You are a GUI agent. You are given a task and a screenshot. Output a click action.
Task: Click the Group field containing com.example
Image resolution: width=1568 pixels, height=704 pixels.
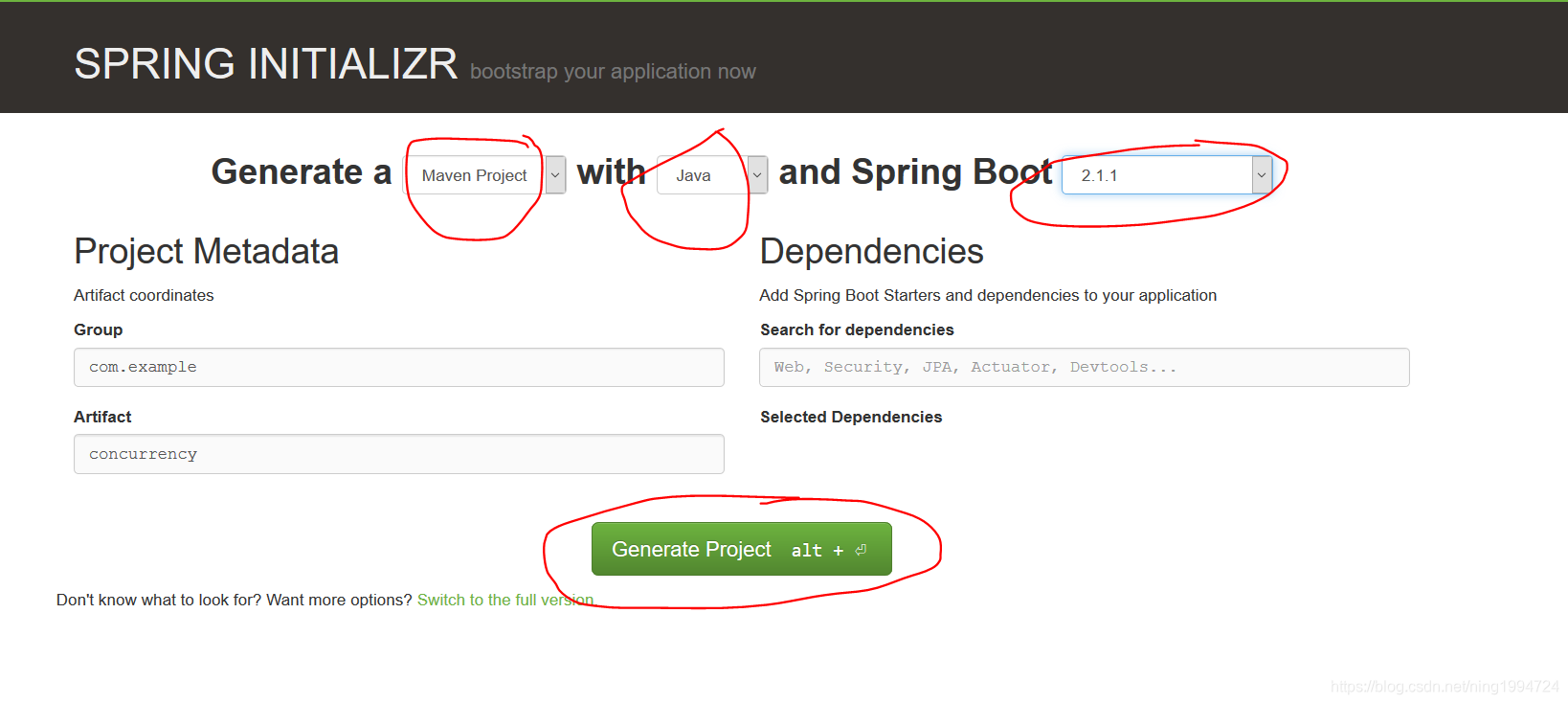tap(399, 368)
